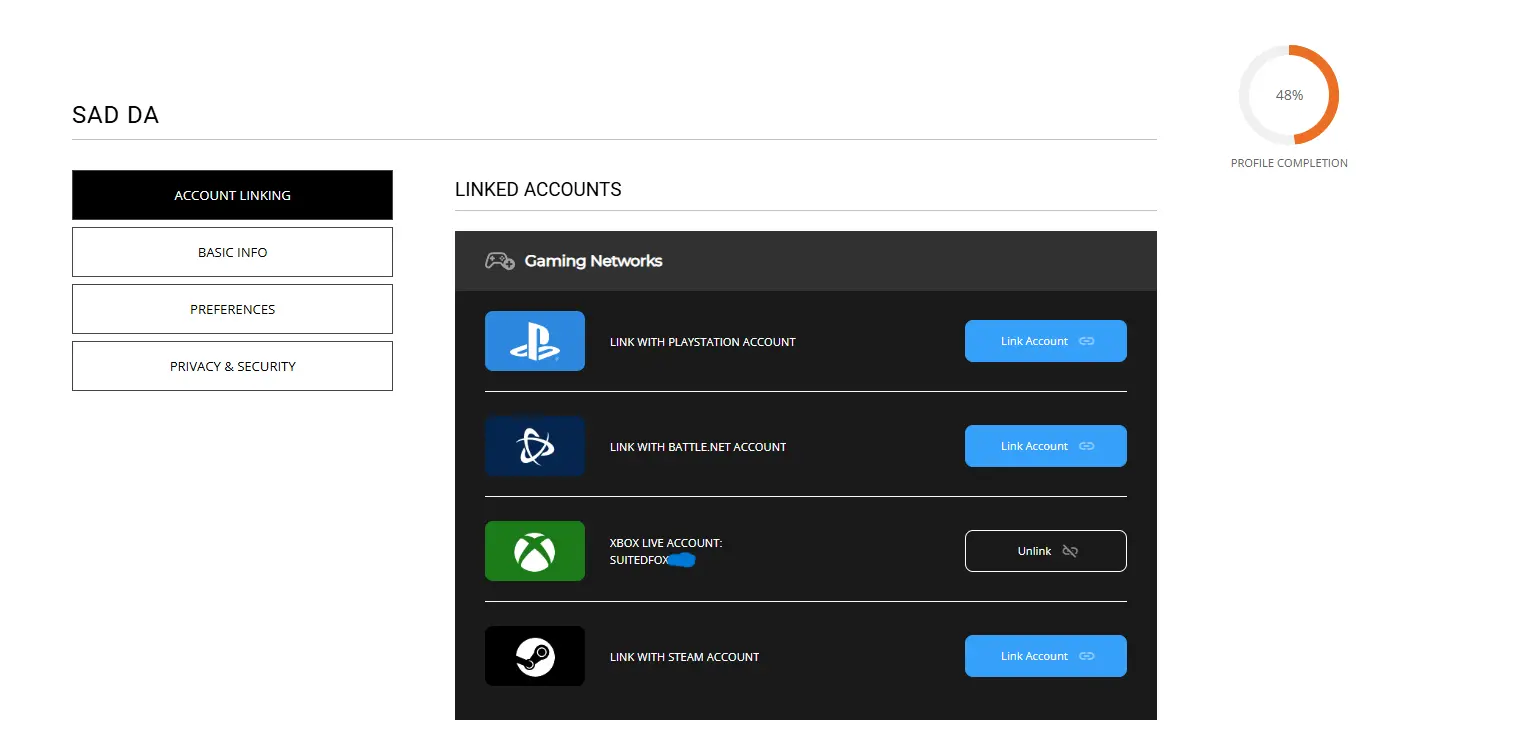
Task: Click the SAD DA profile name heading
Action: [115, 115]
